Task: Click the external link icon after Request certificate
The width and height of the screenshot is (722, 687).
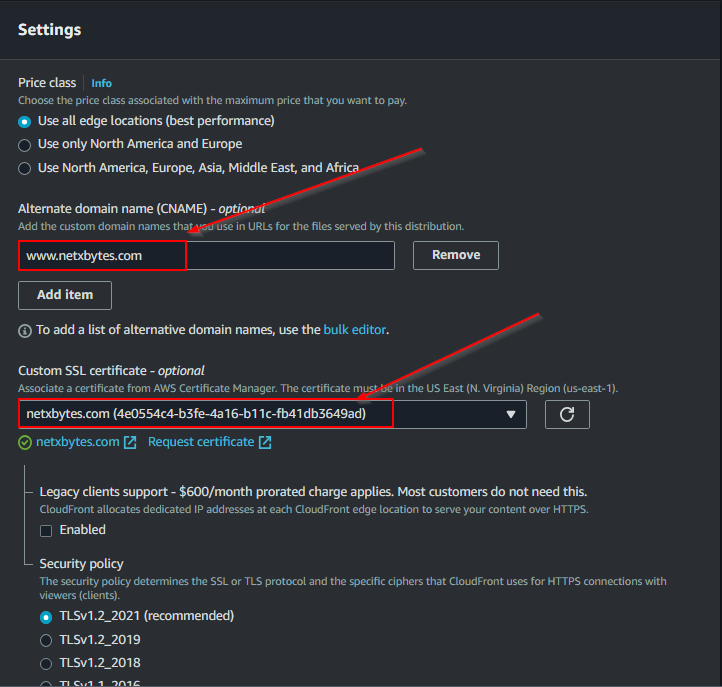Action: click(265, 442)
